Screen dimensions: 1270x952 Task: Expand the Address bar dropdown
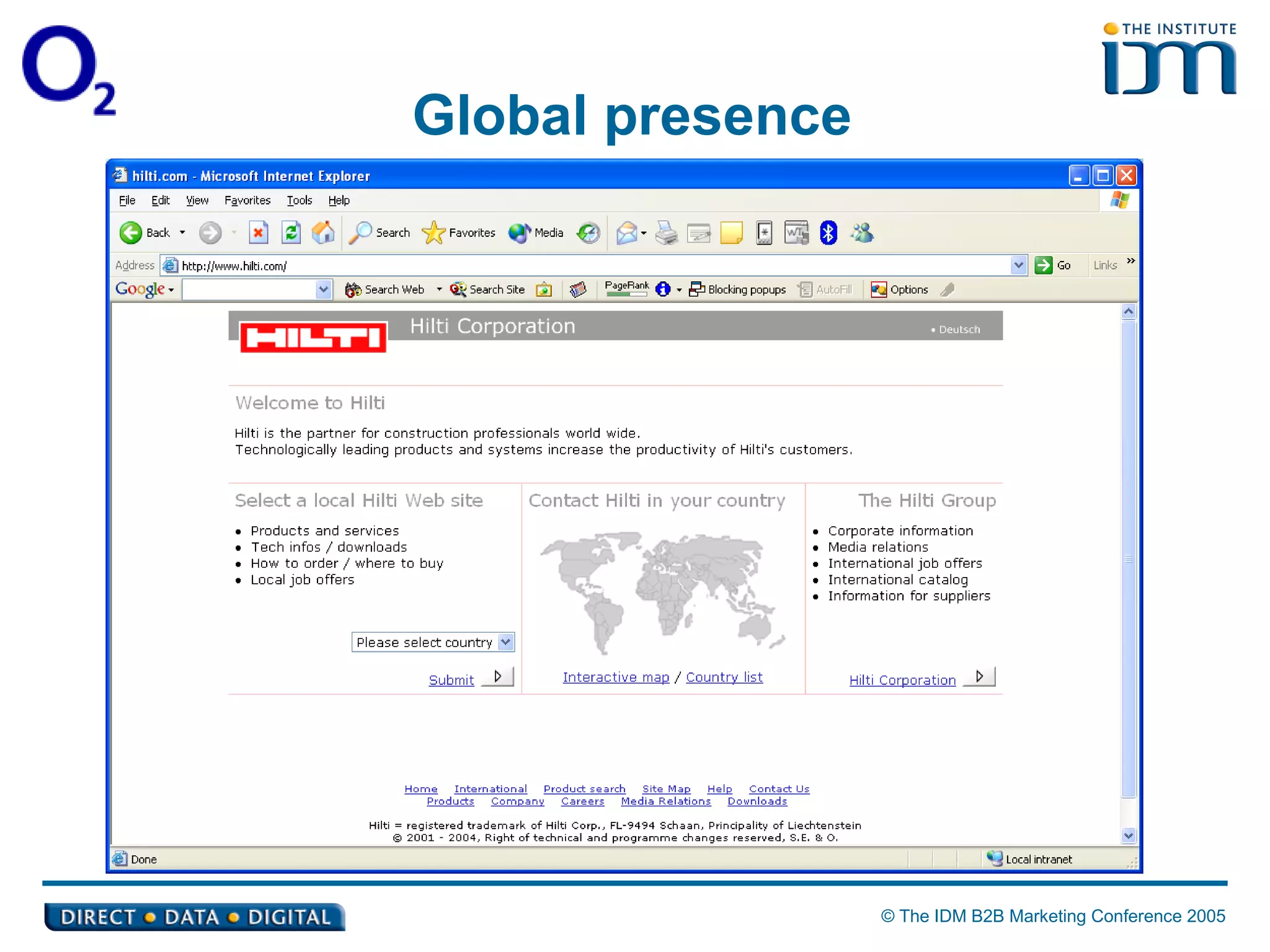(x=1018, y=265)
